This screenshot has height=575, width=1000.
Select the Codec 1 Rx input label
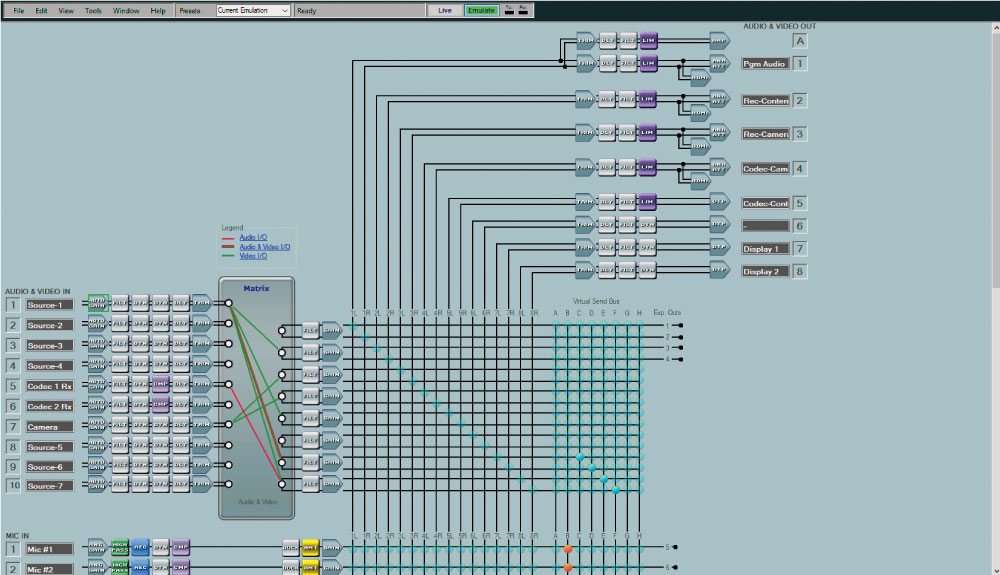(x=50, y=386)
